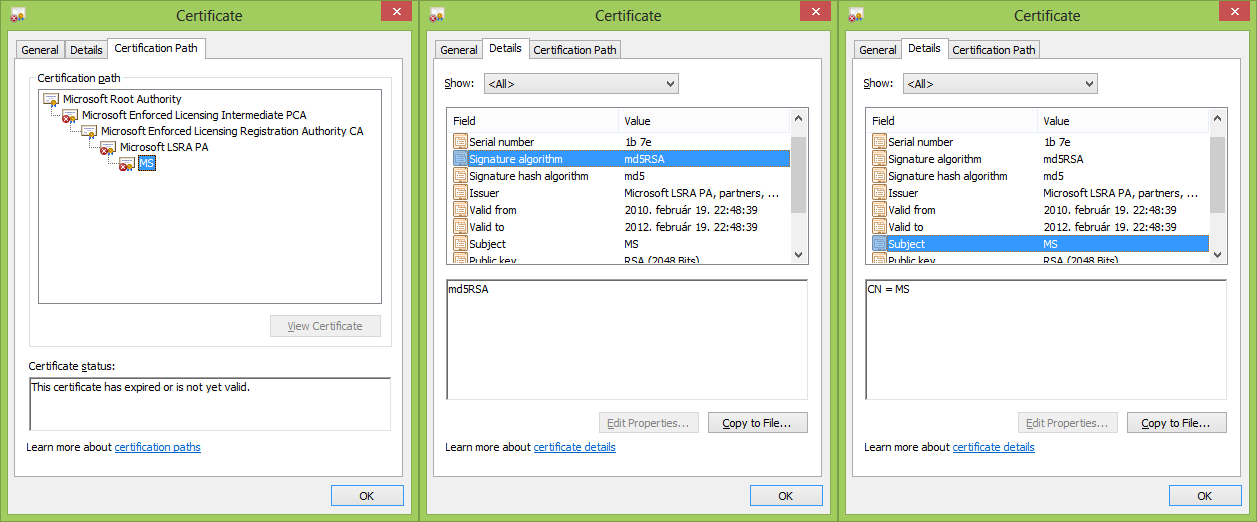Image resolution: width=1257 pixels, height=522 pixels.
Task: Click Issuer field icon in middle window
Action: coord(460,193)
